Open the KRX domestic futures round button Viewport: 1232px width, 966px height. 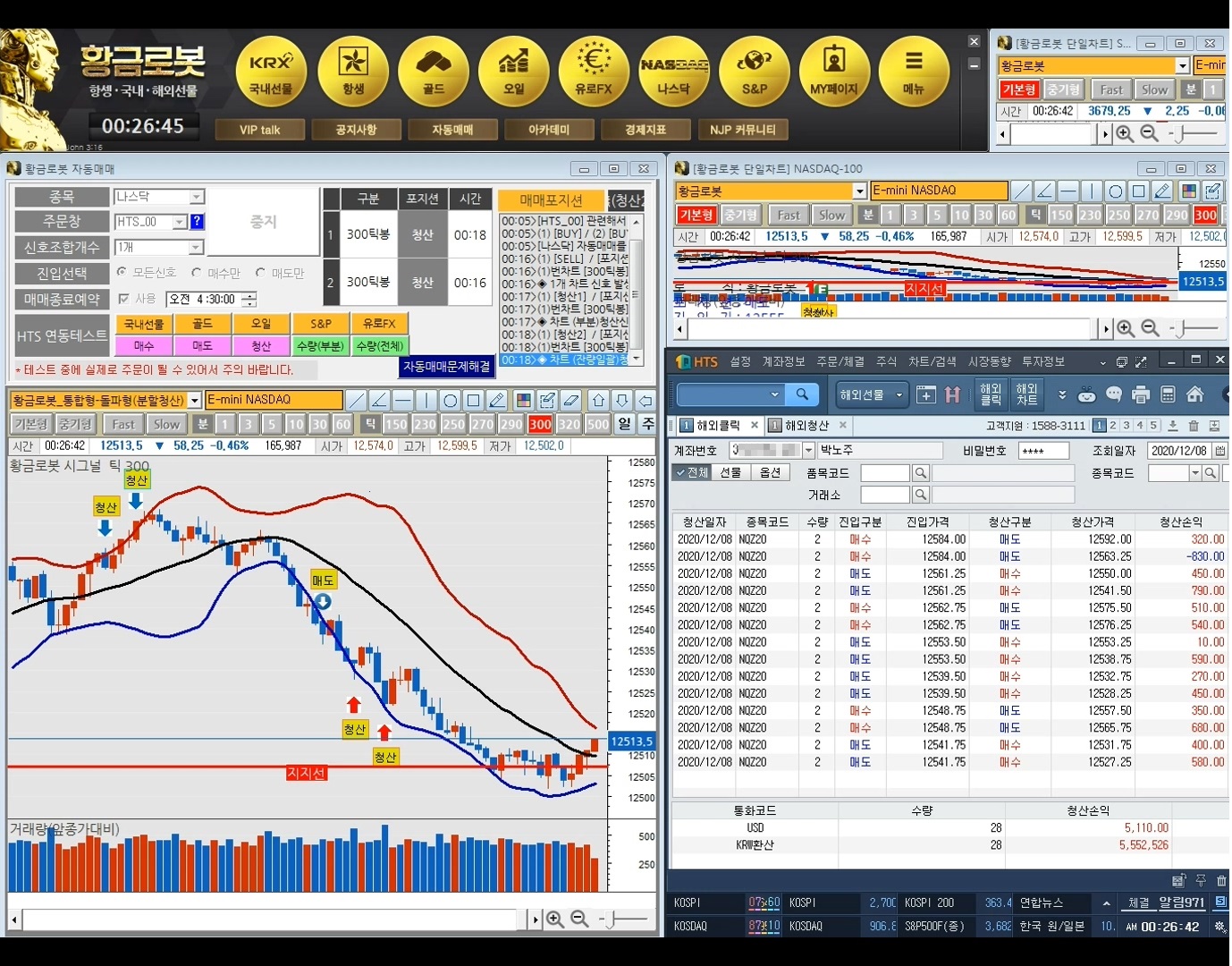tap(271, 72)
